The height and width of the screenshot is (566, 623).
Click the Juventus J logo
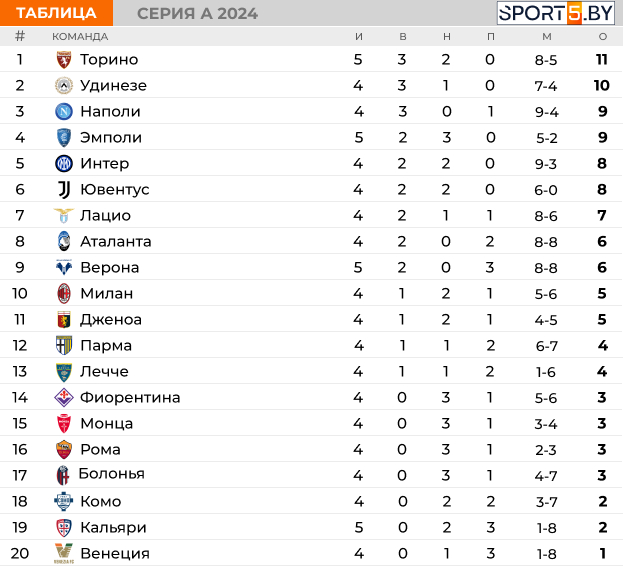tap(64, 189)
